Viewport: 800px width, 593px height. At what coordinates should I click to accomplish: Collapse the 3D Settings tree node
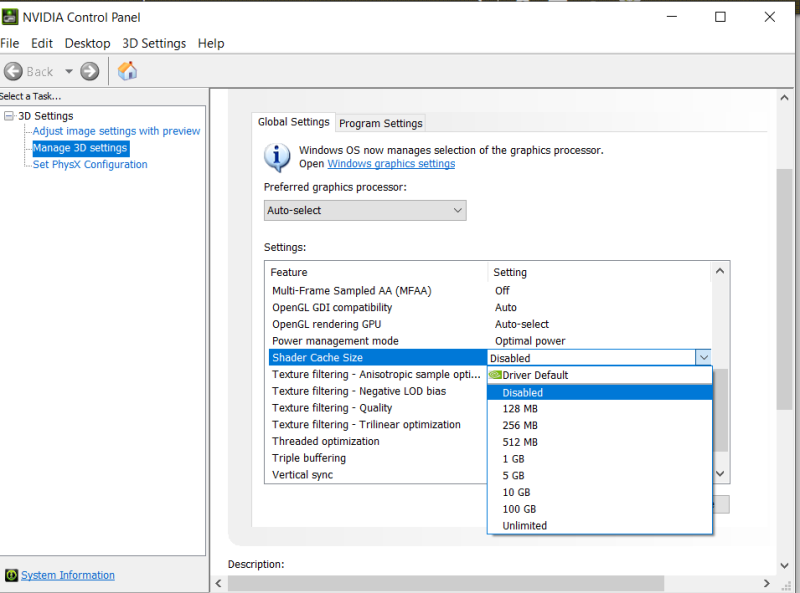[9, 116]
